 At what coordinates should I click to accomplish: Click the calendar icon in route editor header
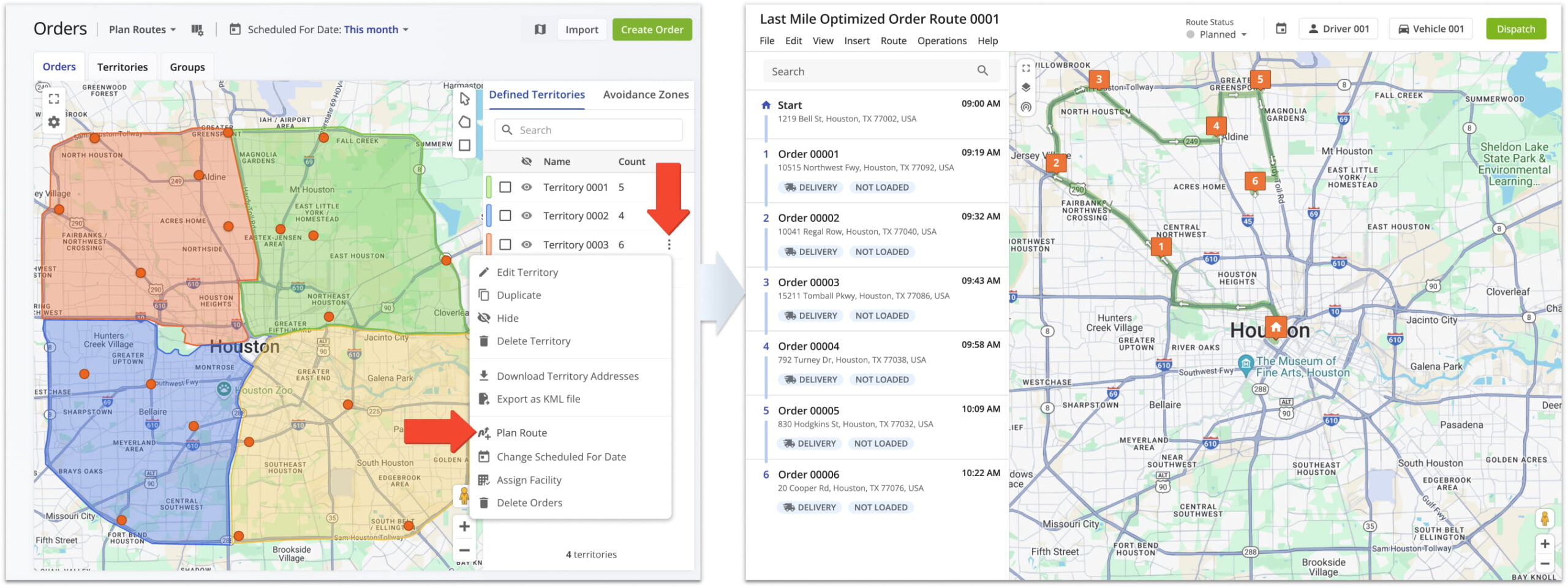coord(1281,28)
